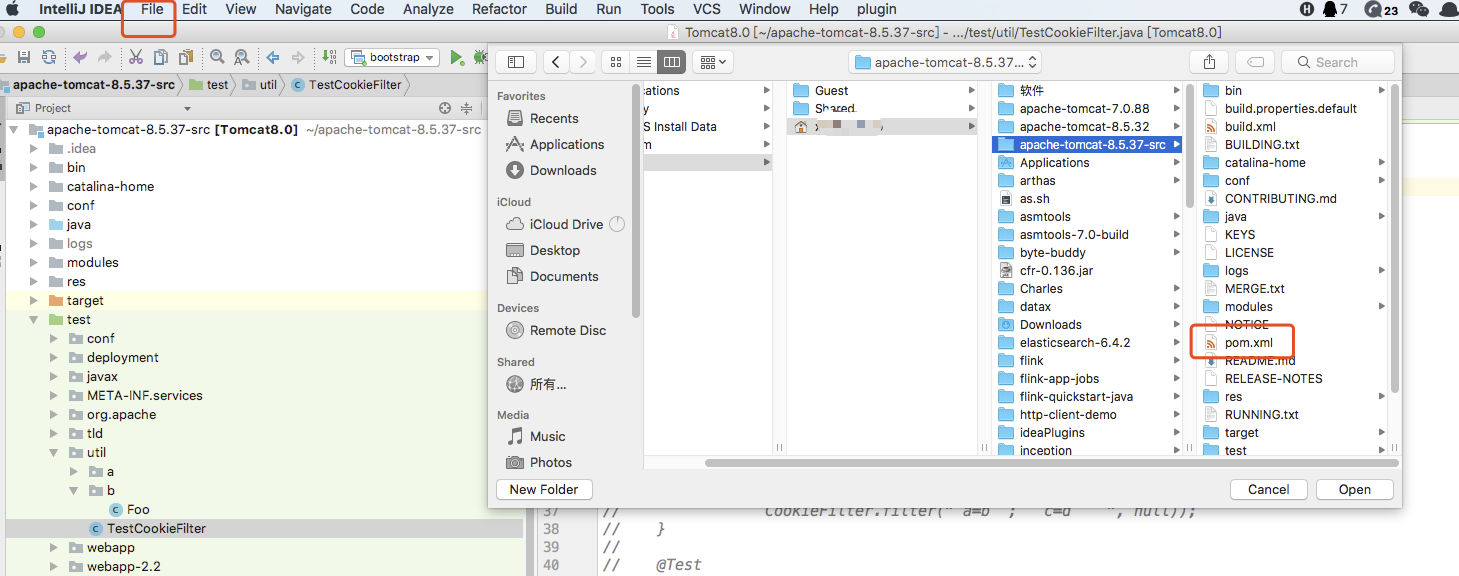
Task: Expand the .idea folder in Project tree
Action: click(x=36, y=148)
